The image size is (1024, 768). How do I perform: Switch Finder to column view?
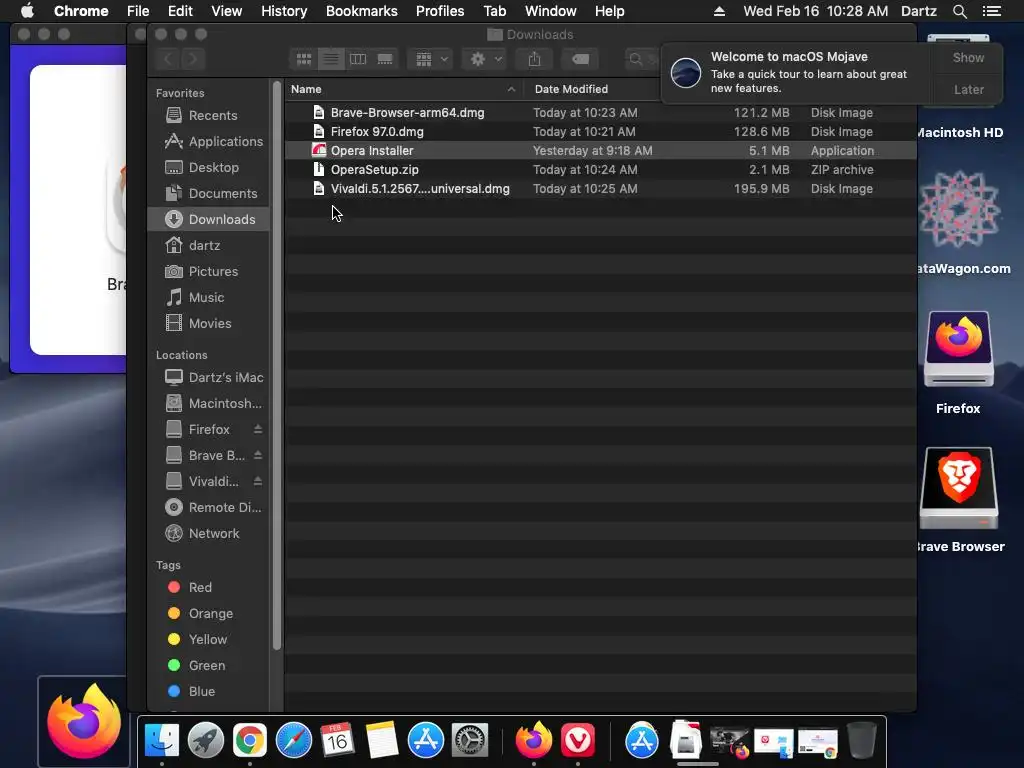click(x=358, y=59)
